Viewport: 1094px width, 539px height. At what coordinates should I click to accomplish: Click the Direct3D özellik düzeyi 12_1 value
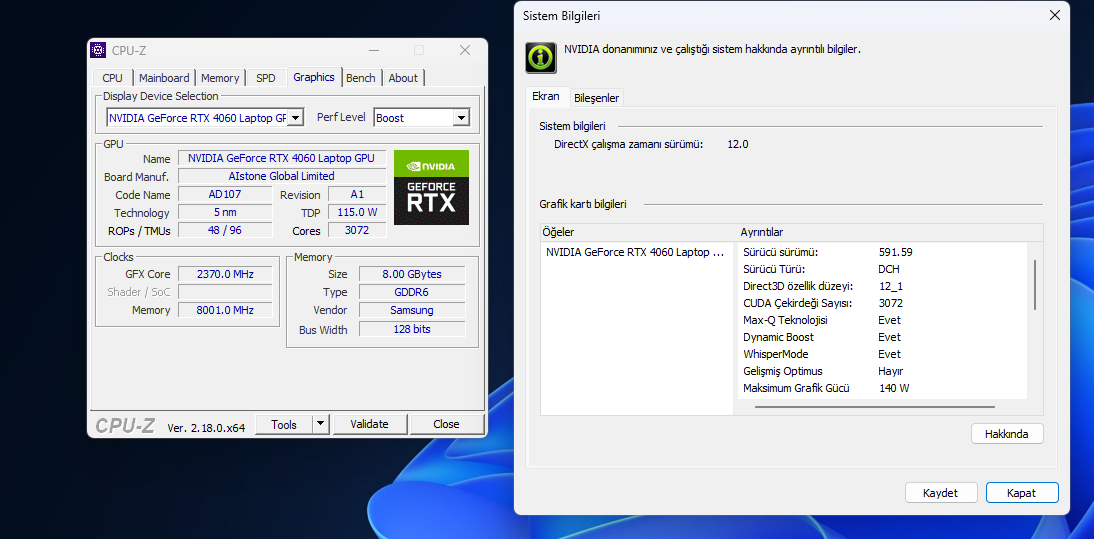(890, 286)
